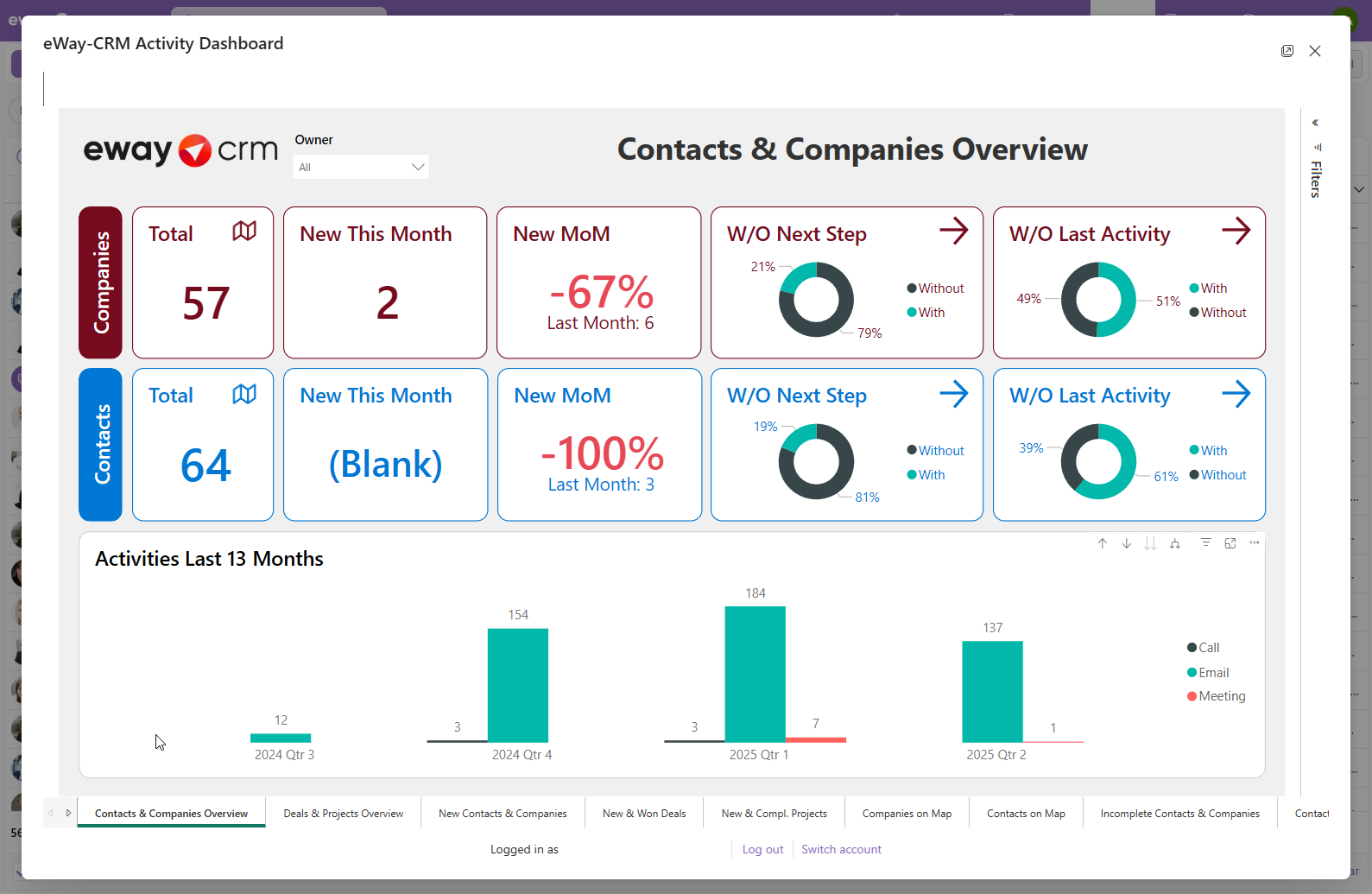This screenshot has height=894, width=1372.
Task: Select 2025 Qtr 1 Email bar (184)
Action: pyautogui.click(x=756, y=674)
